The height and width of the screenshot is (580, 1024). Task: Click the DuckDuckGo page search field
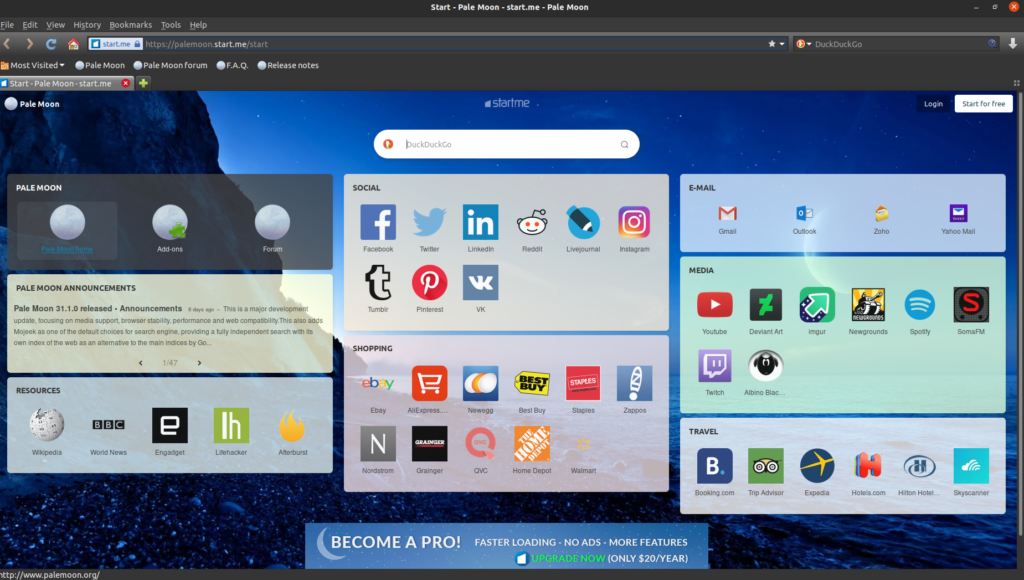(507, 144)
